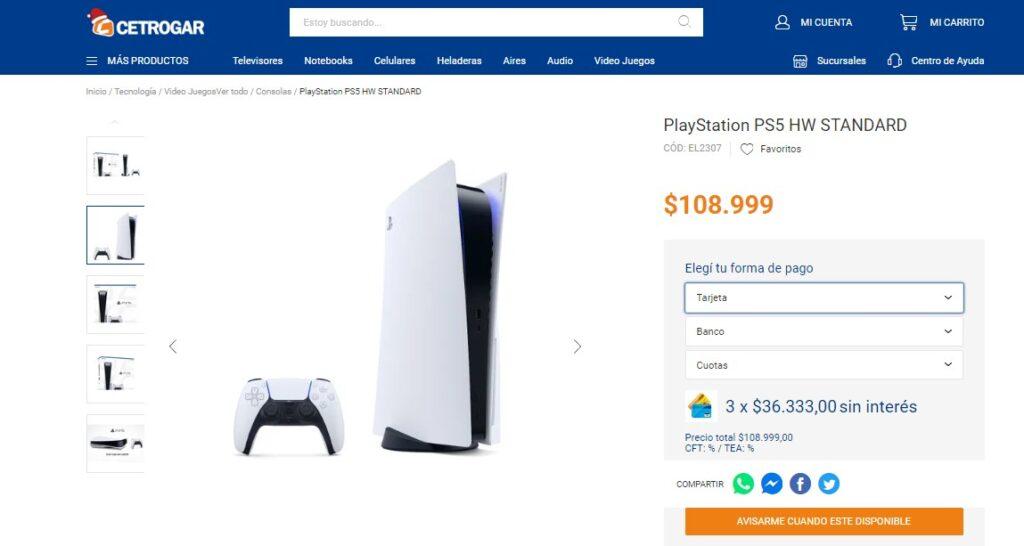The width and height of the screenshot is (1024, 546).
Task: Add to Favoritos heart icon
Action: tap(746, 149)
